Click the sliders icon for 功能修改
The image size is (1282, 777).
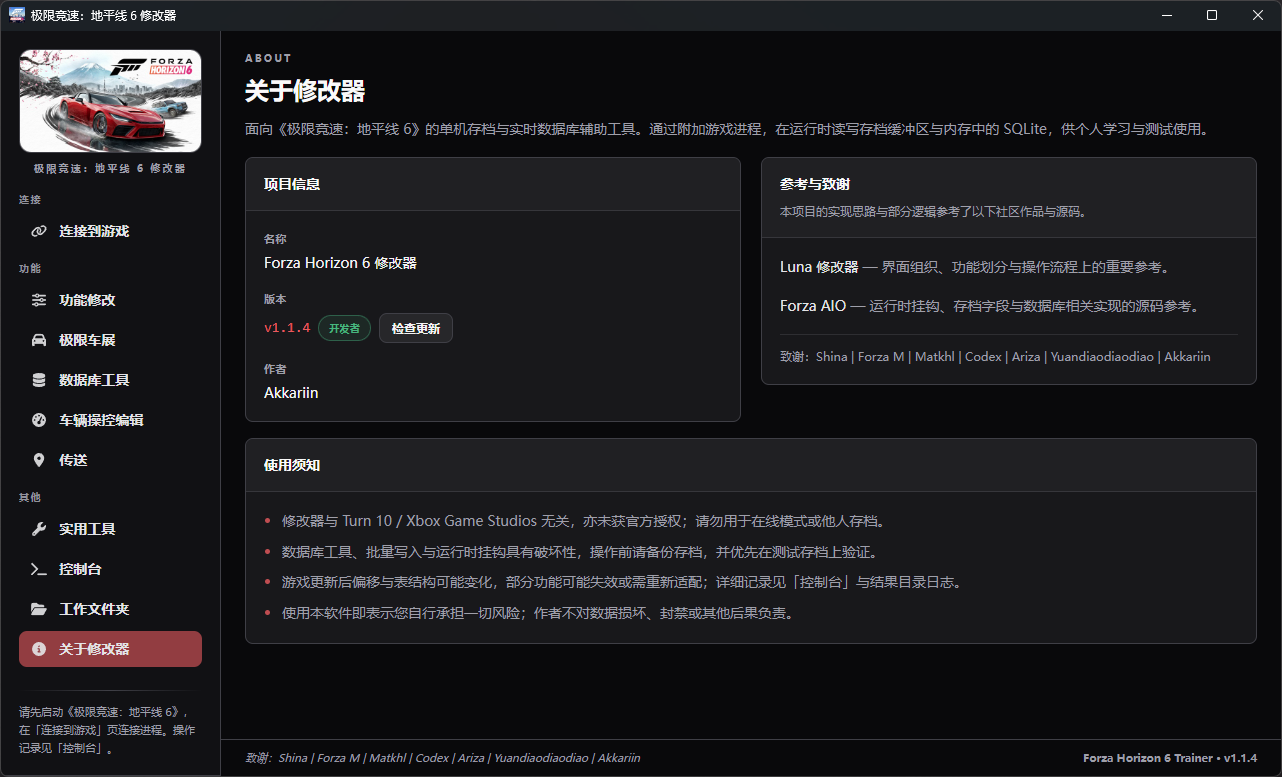tap(39, 300)
